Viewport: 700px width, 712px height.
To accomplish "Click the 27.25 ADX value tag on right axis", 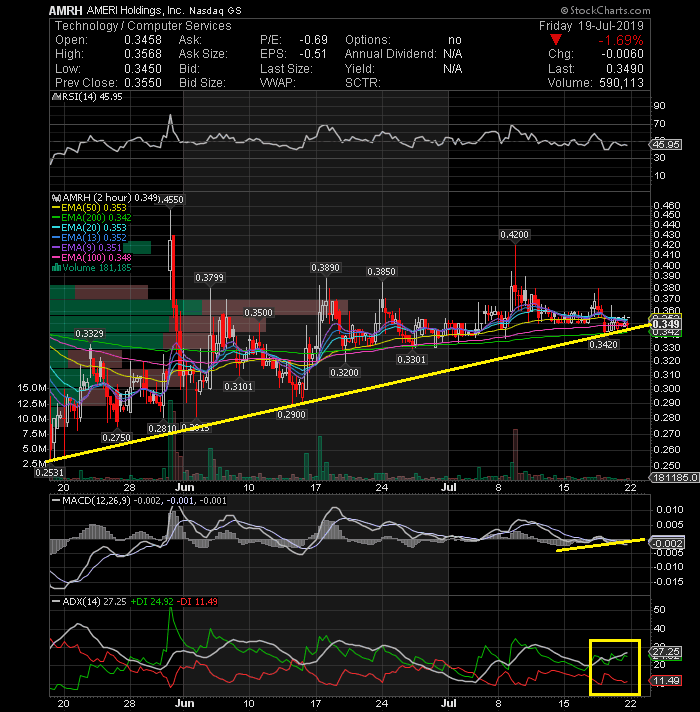I will point(666,652).
